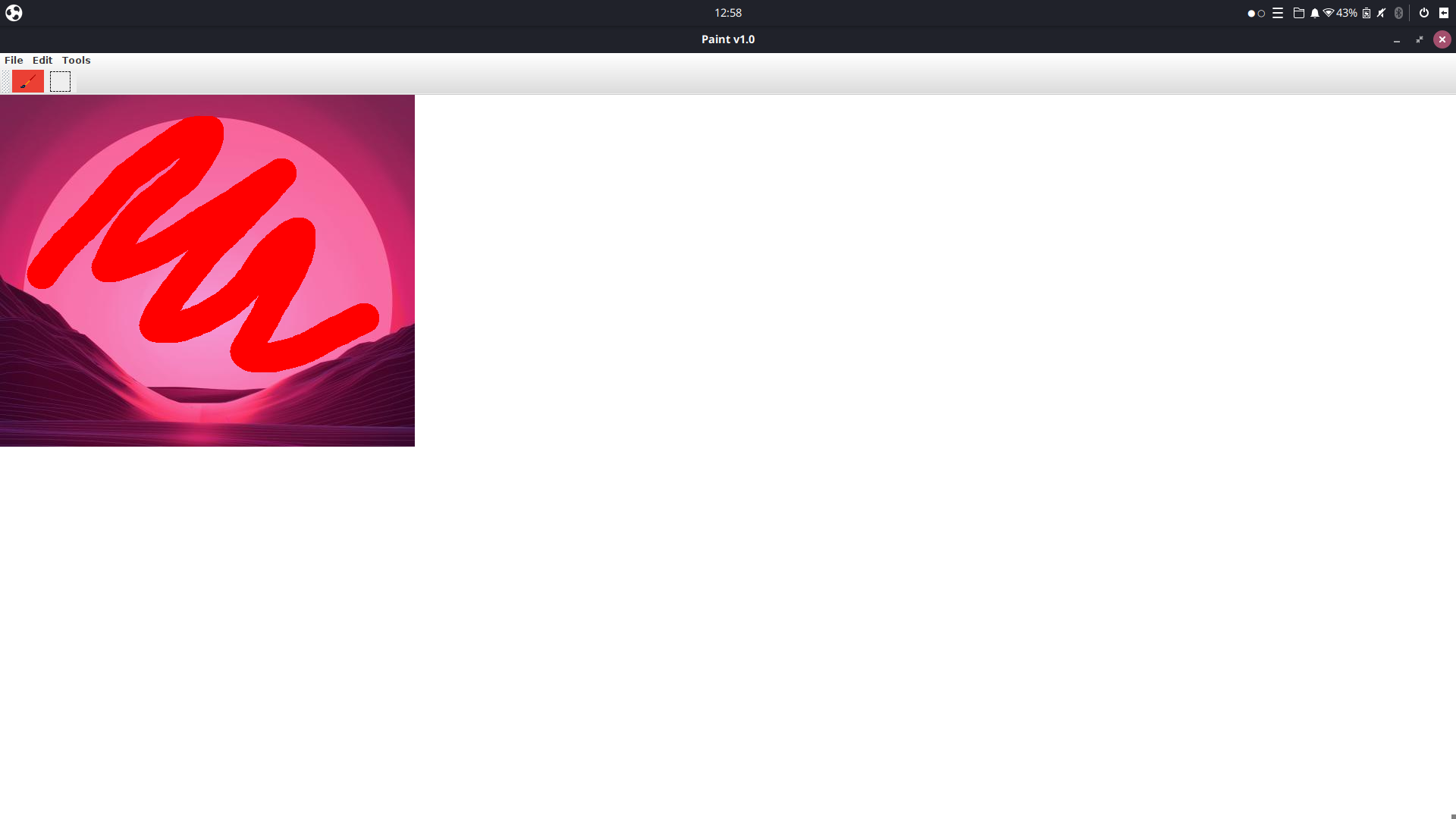Select the red paintbrush tool

(28, 81)
